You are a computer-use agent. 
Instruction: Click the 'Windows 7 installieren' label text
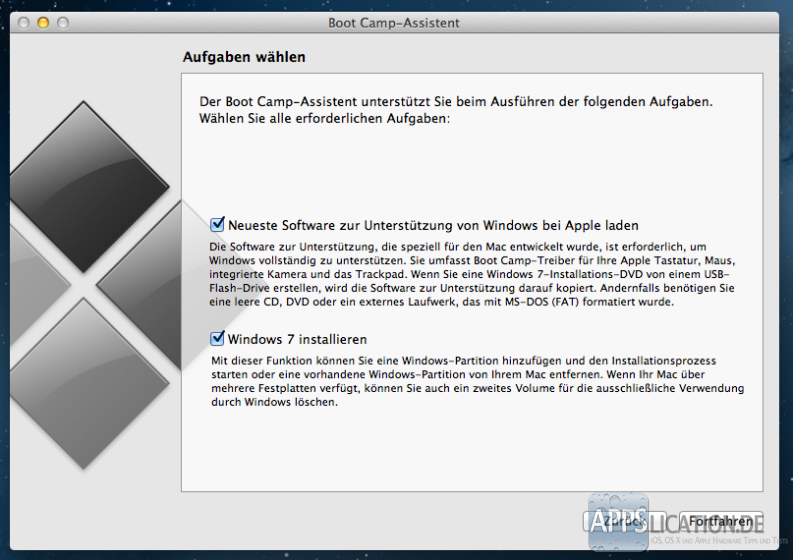point(297,339)
